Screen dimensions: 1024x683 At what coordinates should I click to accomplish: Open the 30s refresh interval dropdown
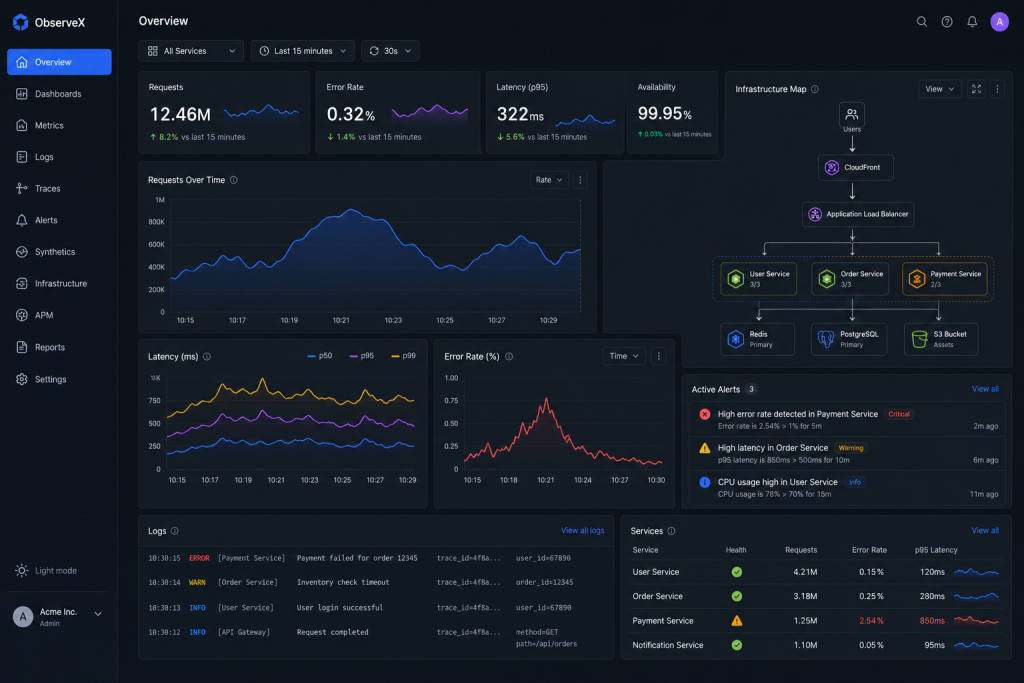point(390,51)
